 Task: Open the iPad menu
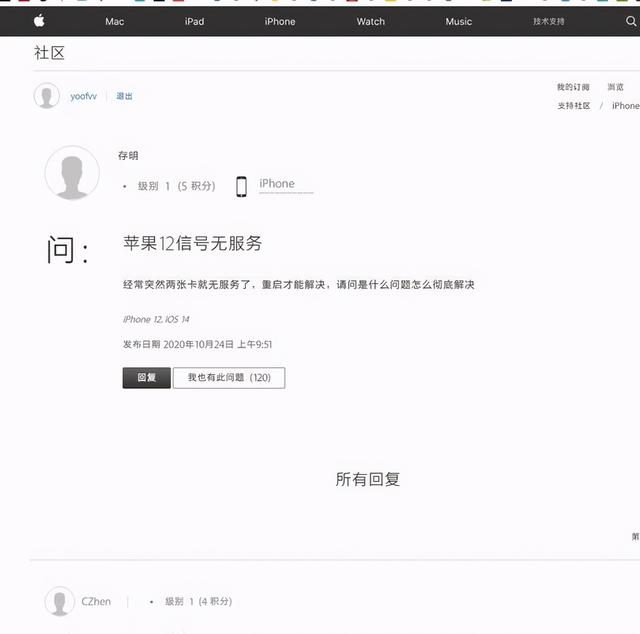194,22
